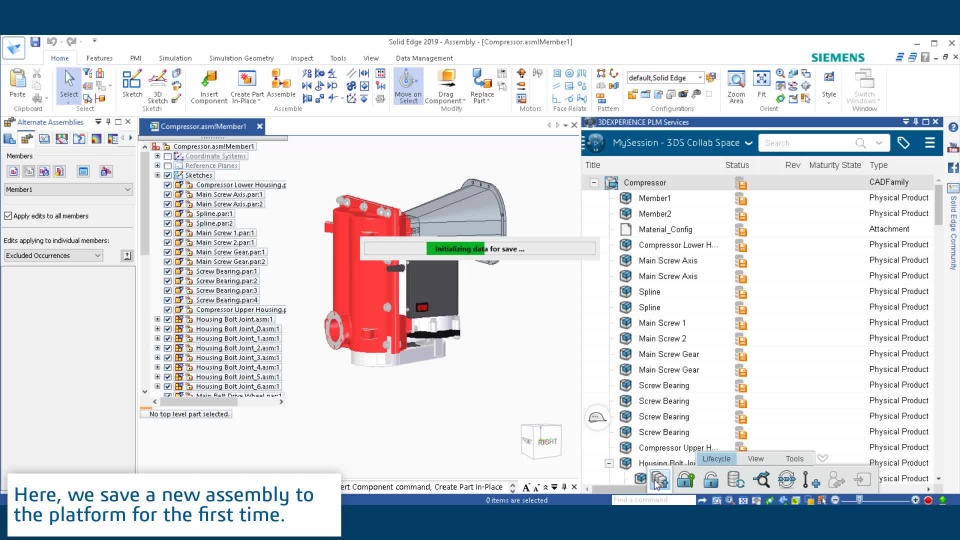The image size is (960, 540).
Task: Expand the Coordinate Systems tree node
Action: (x=157, y=156)
